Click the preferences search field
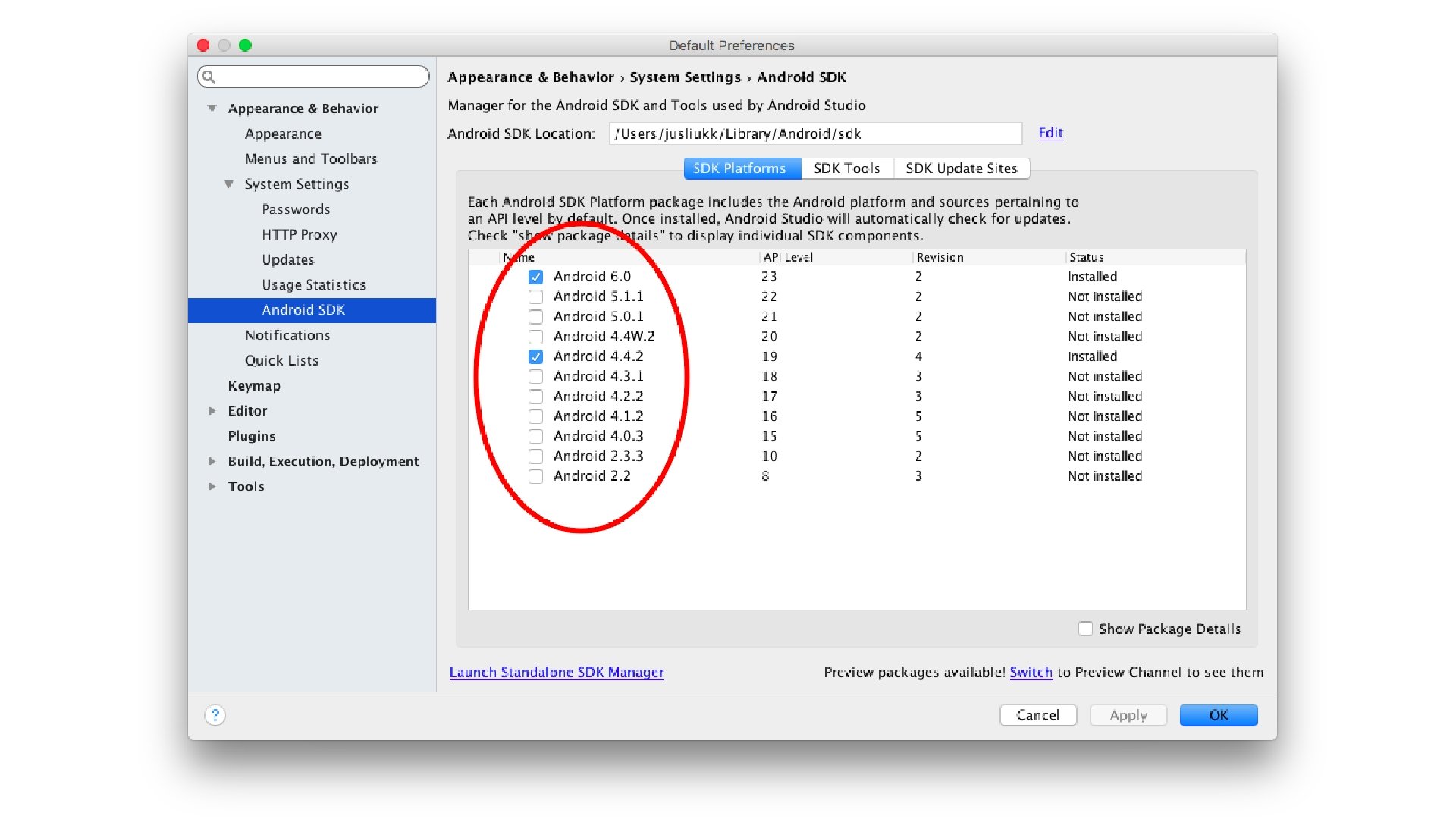1456x819 pixels. click(x=318, y=77)
